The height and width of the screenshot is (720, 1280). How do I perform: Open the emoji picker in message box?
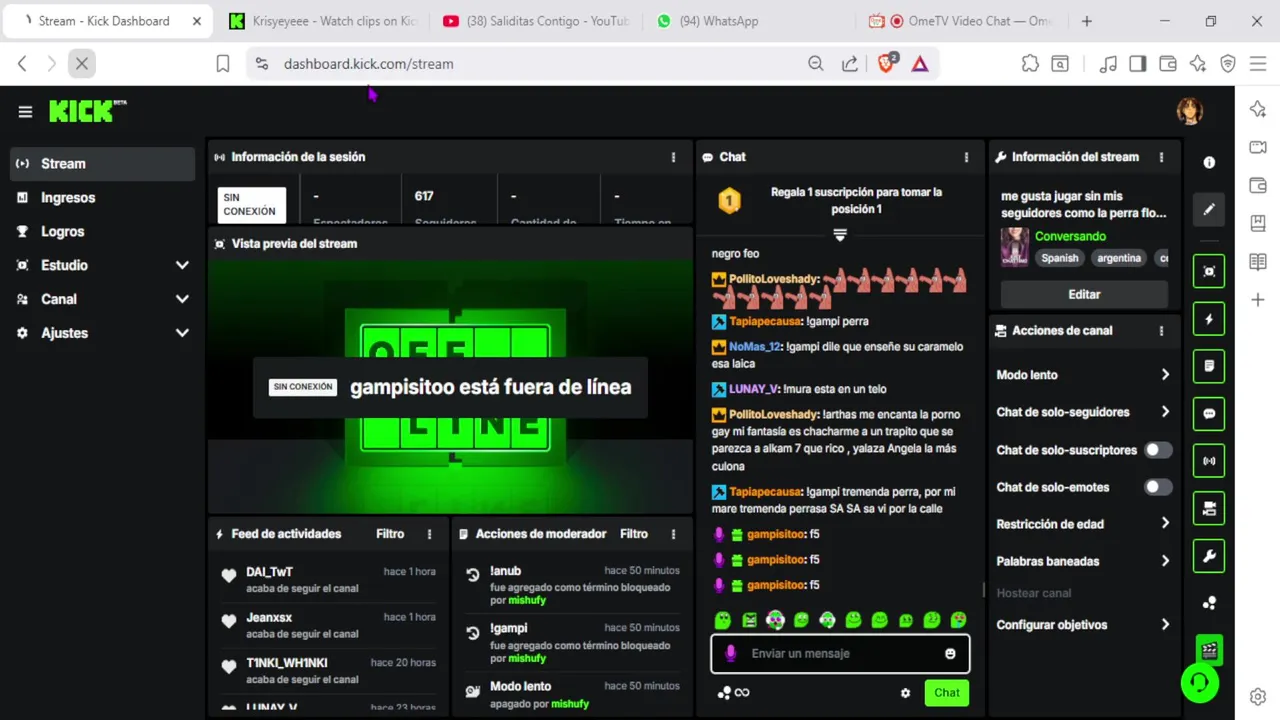click(x=950, y=654)
